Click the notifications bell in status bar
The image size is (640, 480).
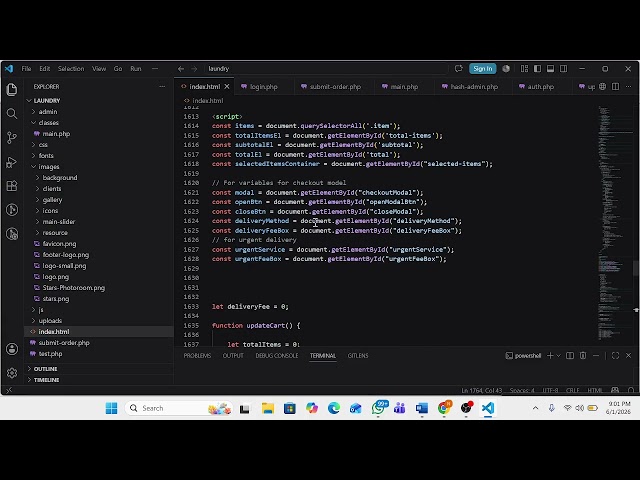tap(631, 390)
